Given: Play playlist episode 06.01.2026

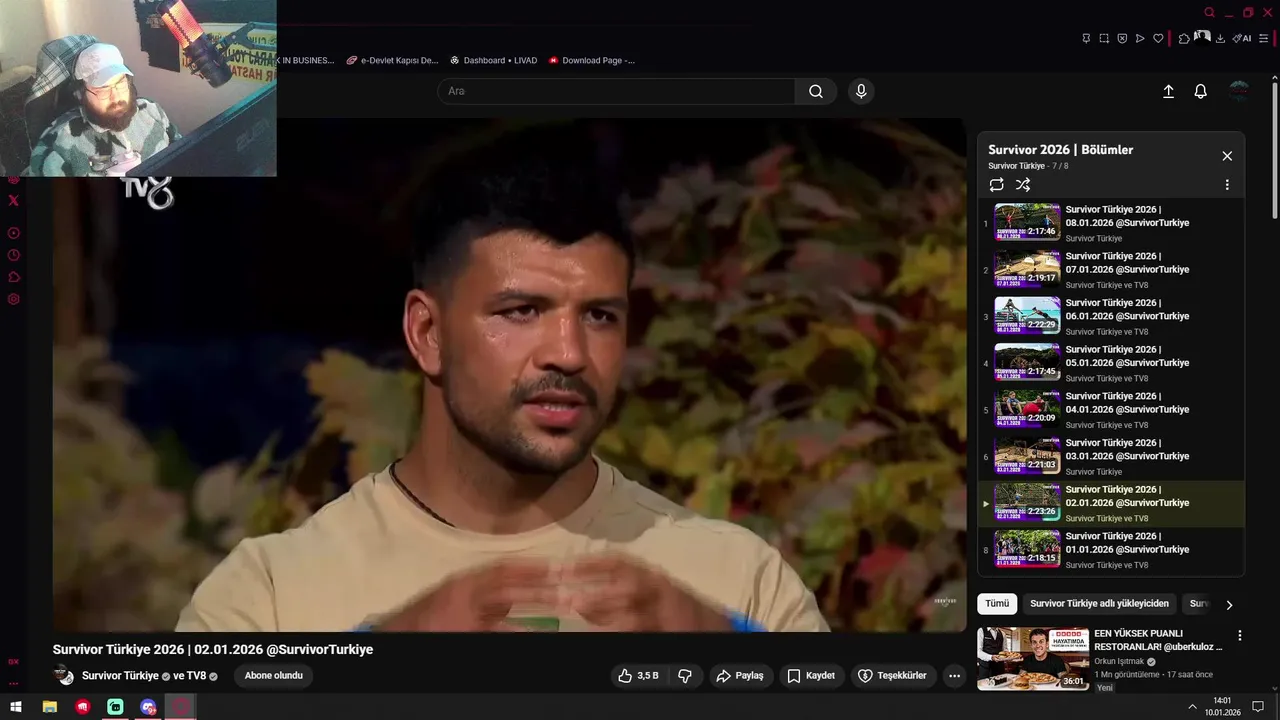Looking at the screenshot, I should coord(1111,316).
